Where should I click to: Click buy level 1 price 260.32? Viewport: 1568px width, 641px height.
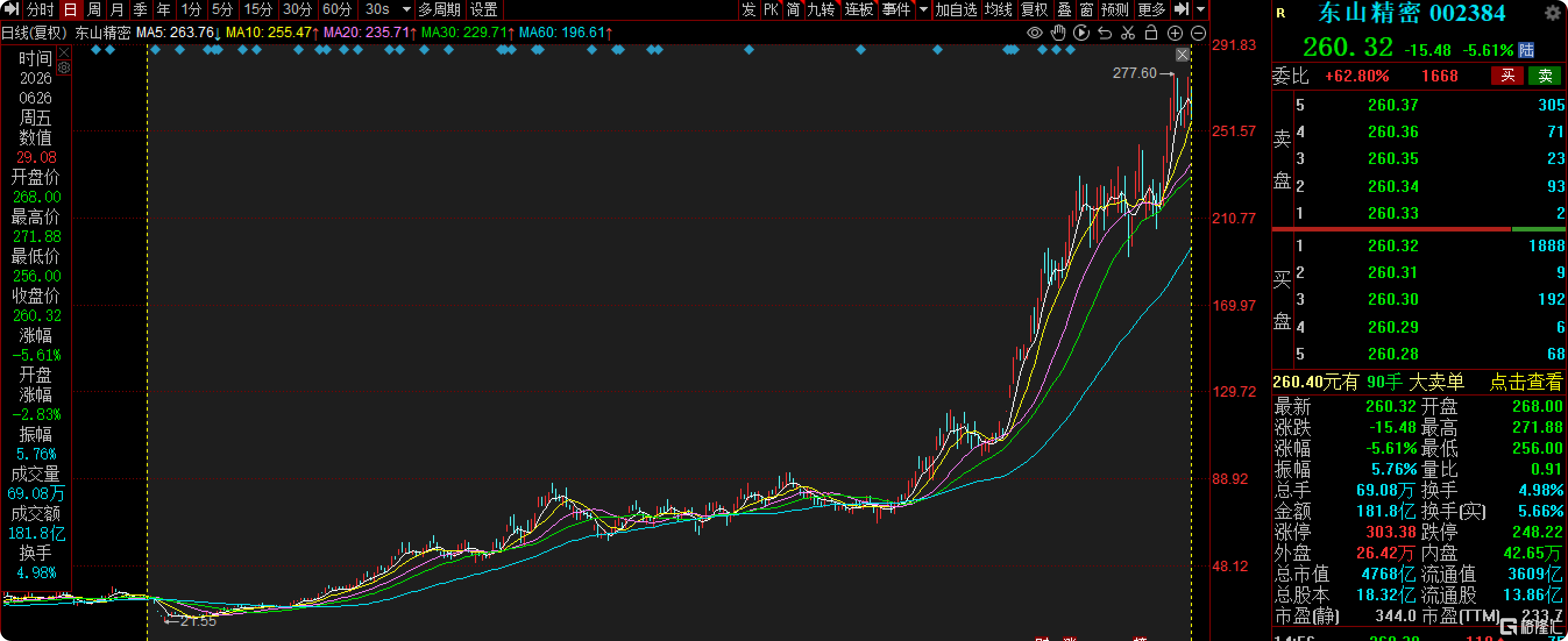[x=1393, y=245]
